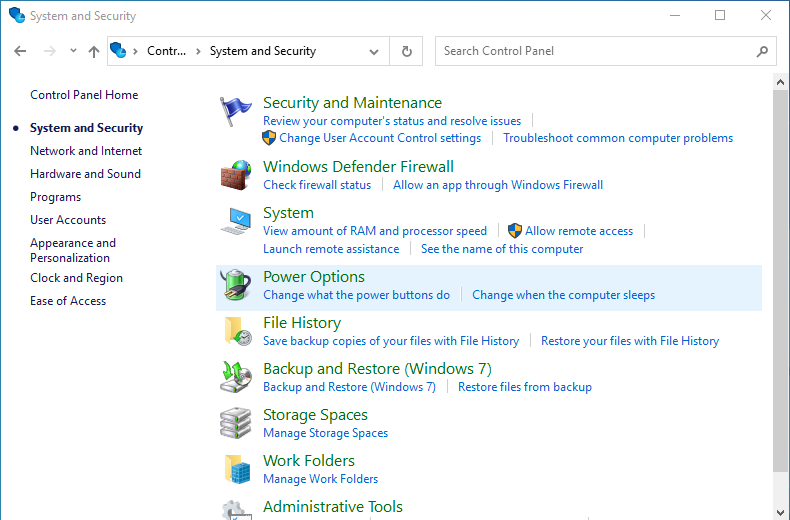Open the Administrative Tools gear icon
The image size is (790, 520).
tap(236, 510)
